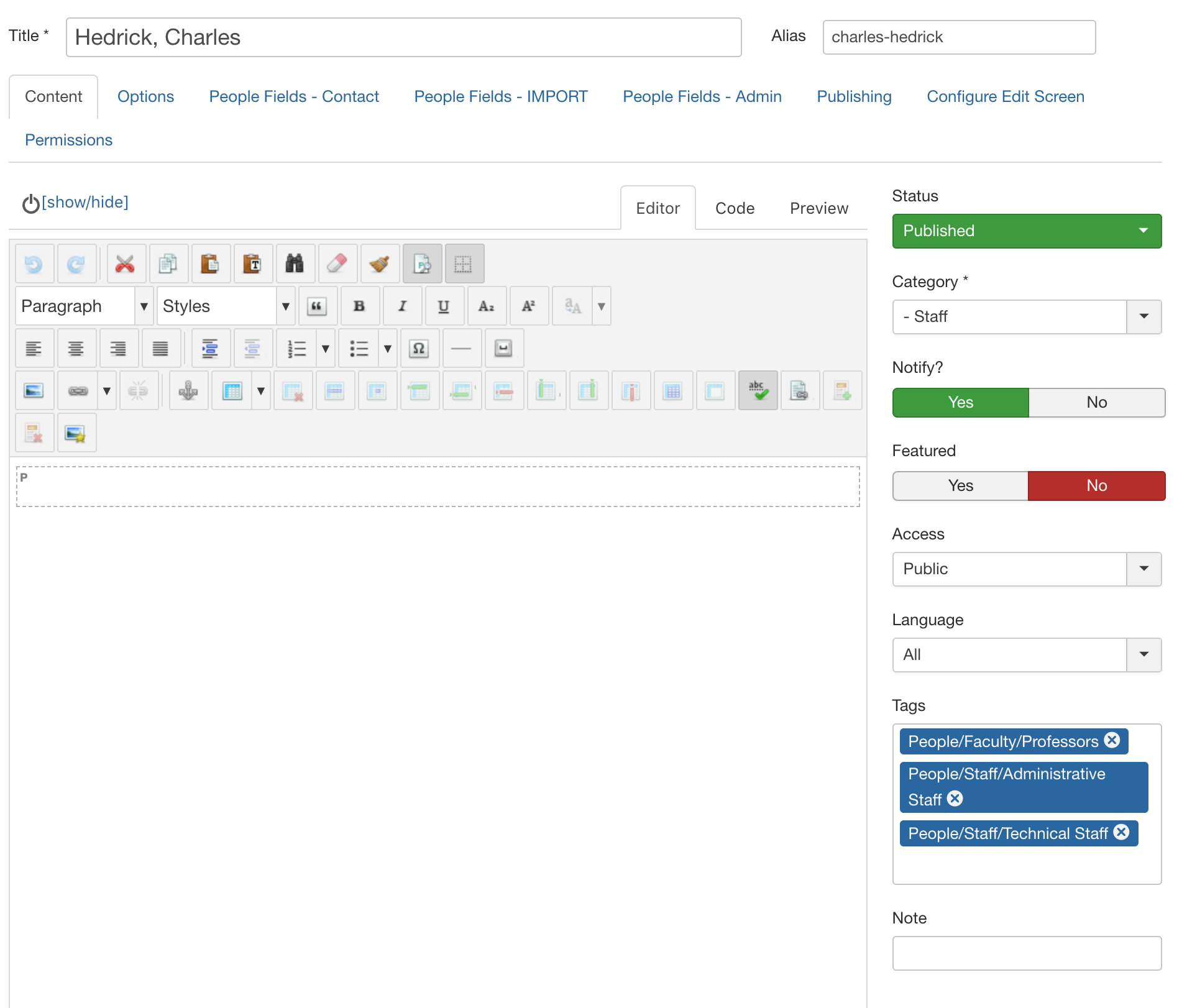The width and height of the screenshot is (1187, 1008).
Task: Open Find and Replace binoculars tool
Action: coord(295,264)
